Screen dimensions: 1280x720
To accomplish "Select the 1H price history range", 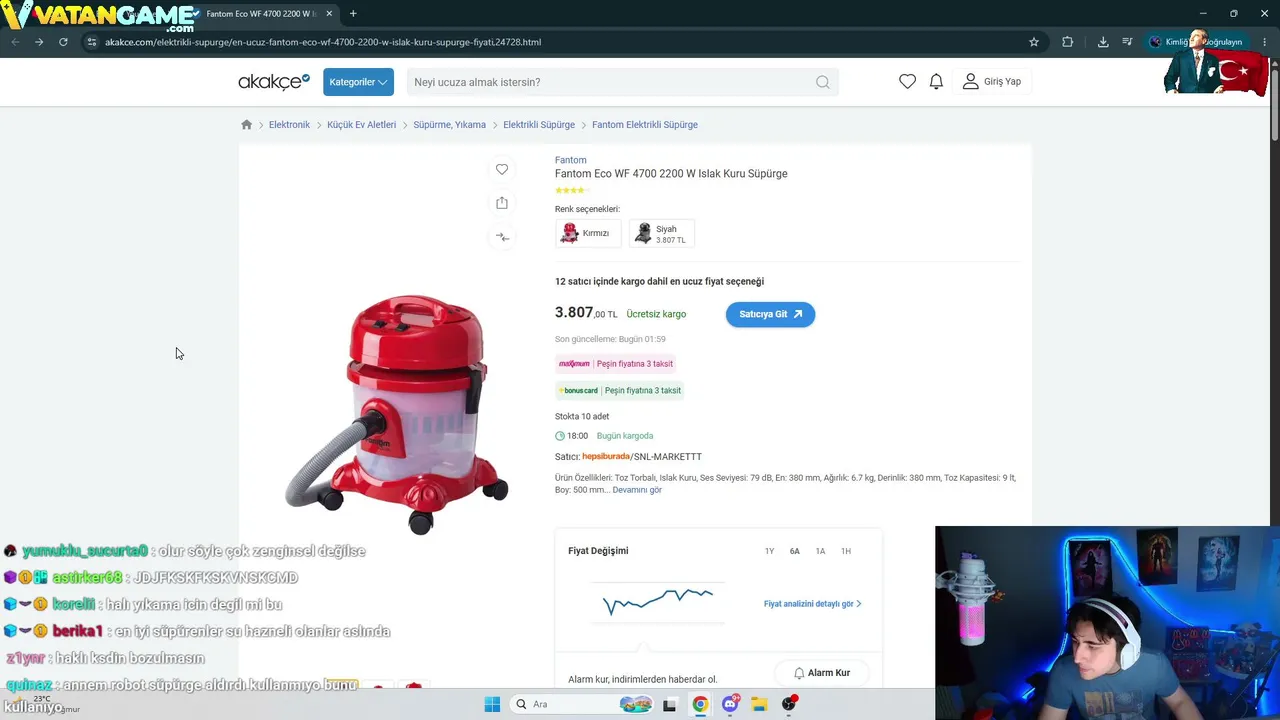I will [x=846, y=551].
